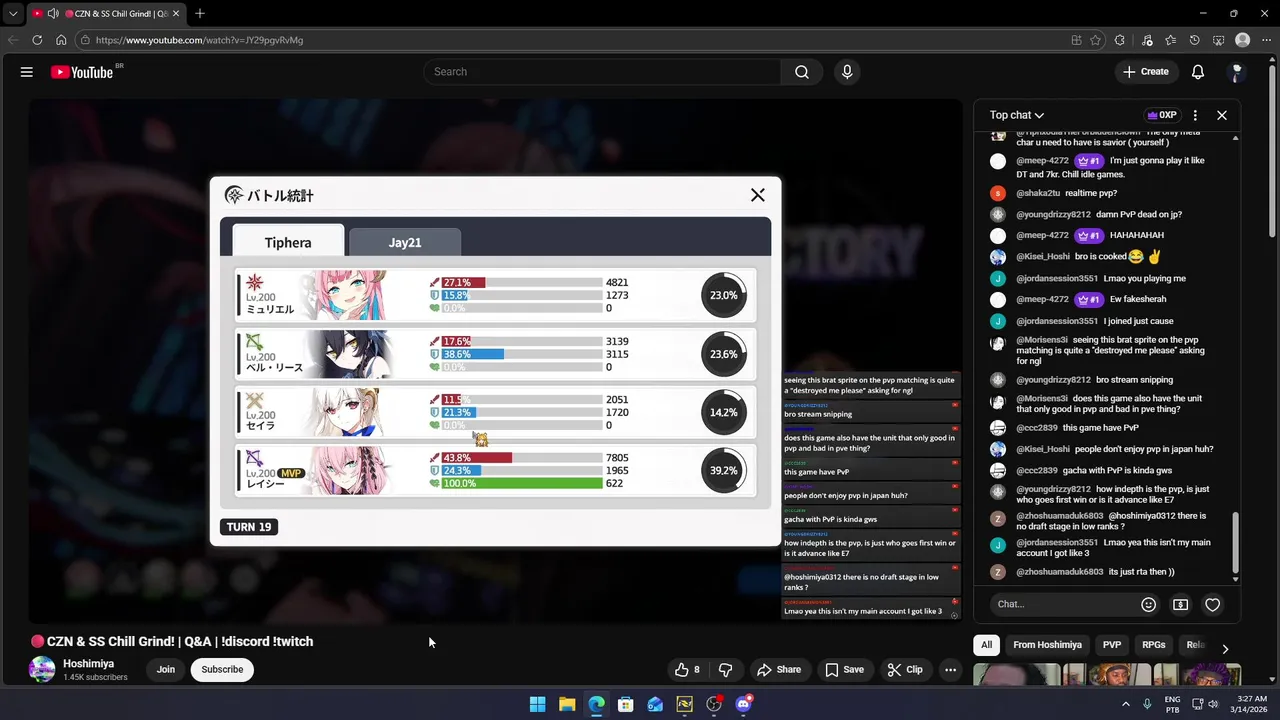Send a heart reaction in chat

click(1212, 604)
